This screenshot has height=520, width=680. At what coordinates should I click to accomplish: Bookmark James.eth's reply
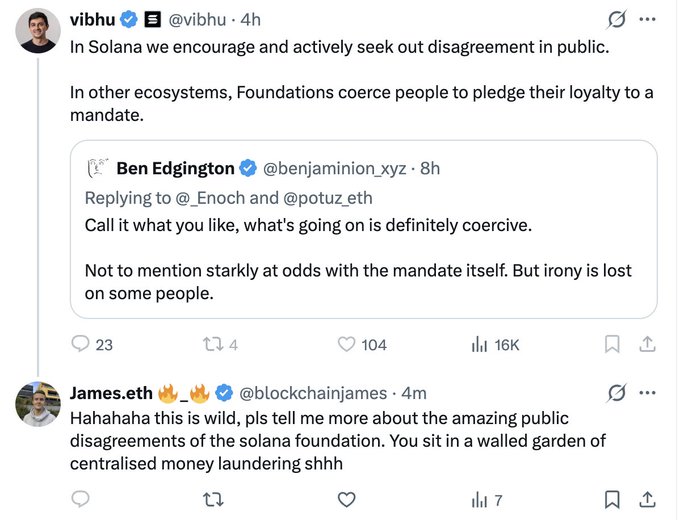[613, 498]
